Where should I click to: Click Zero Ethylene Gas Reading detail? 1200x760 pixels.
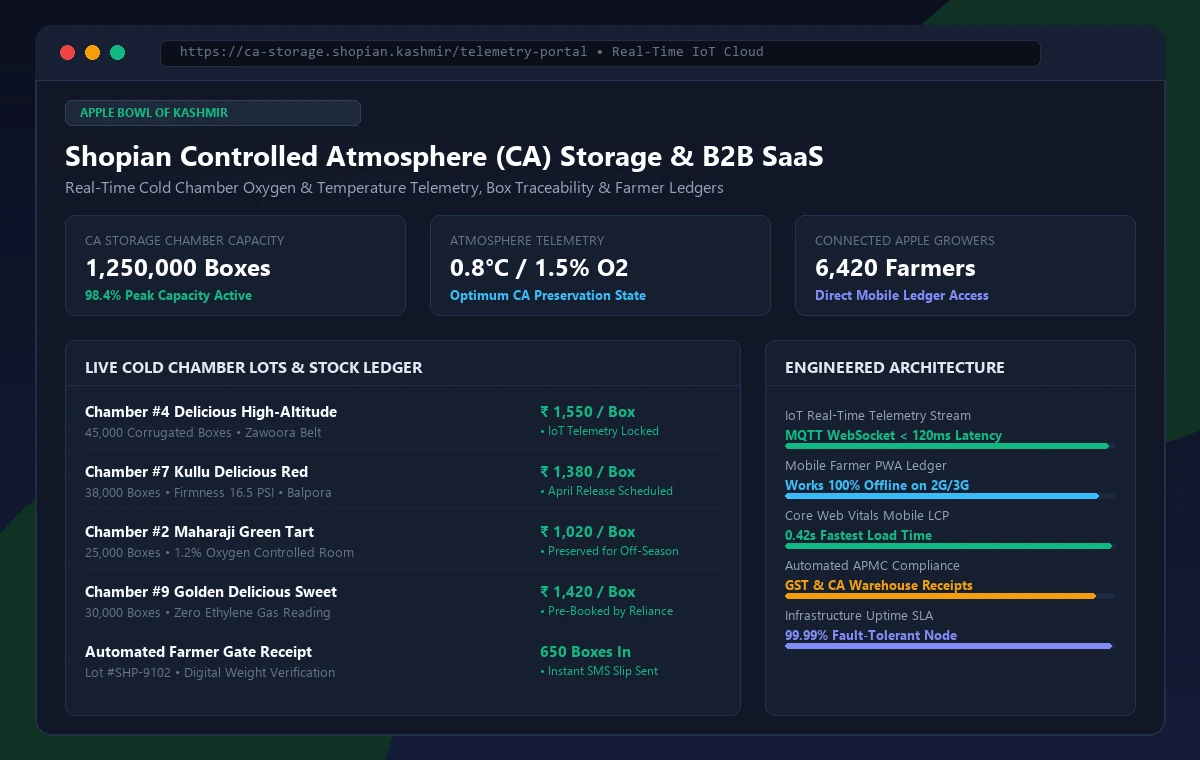(252, 613)
